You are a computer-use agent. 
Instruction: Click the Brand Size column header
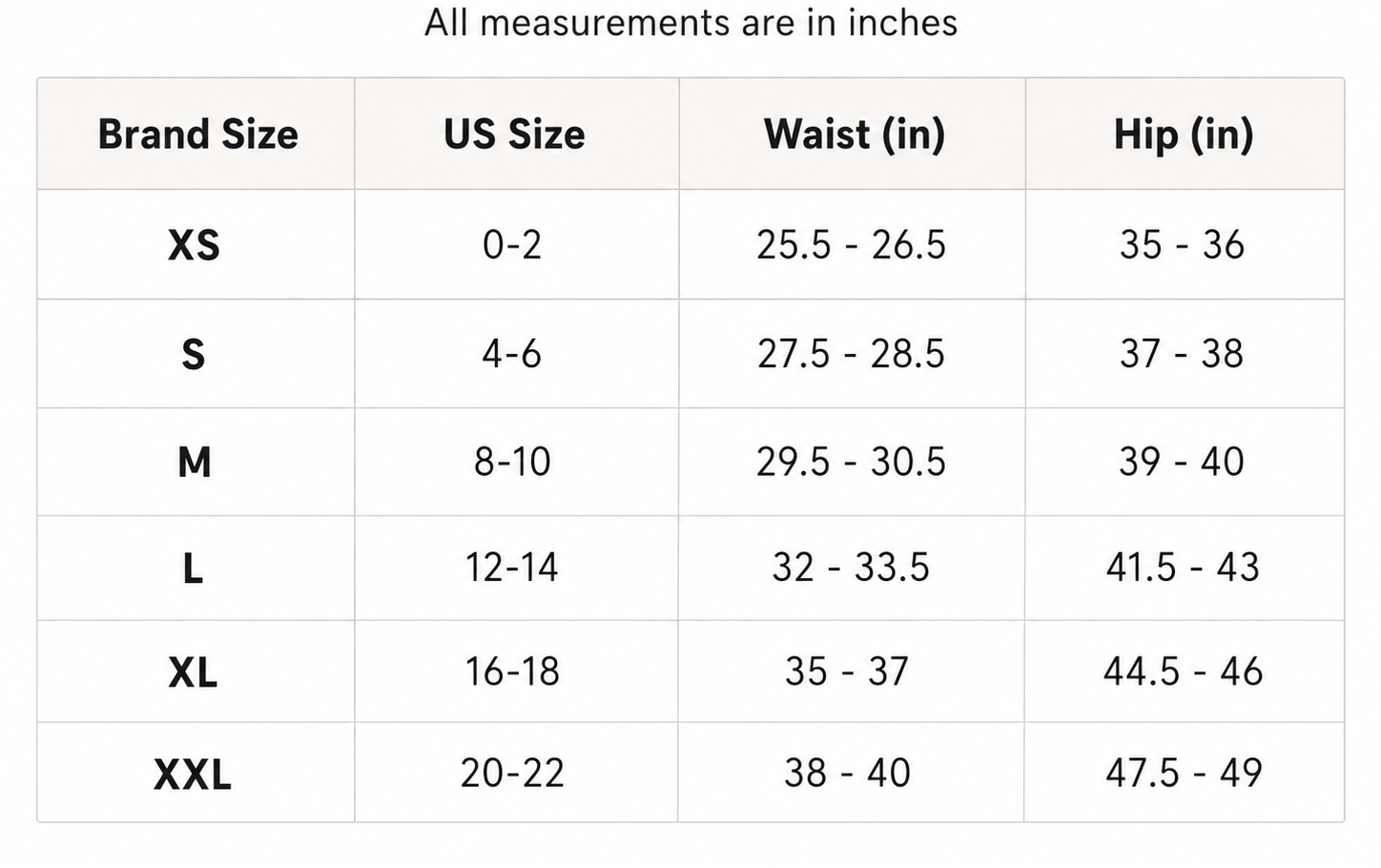pyautogui.click(x=197, y=134)
